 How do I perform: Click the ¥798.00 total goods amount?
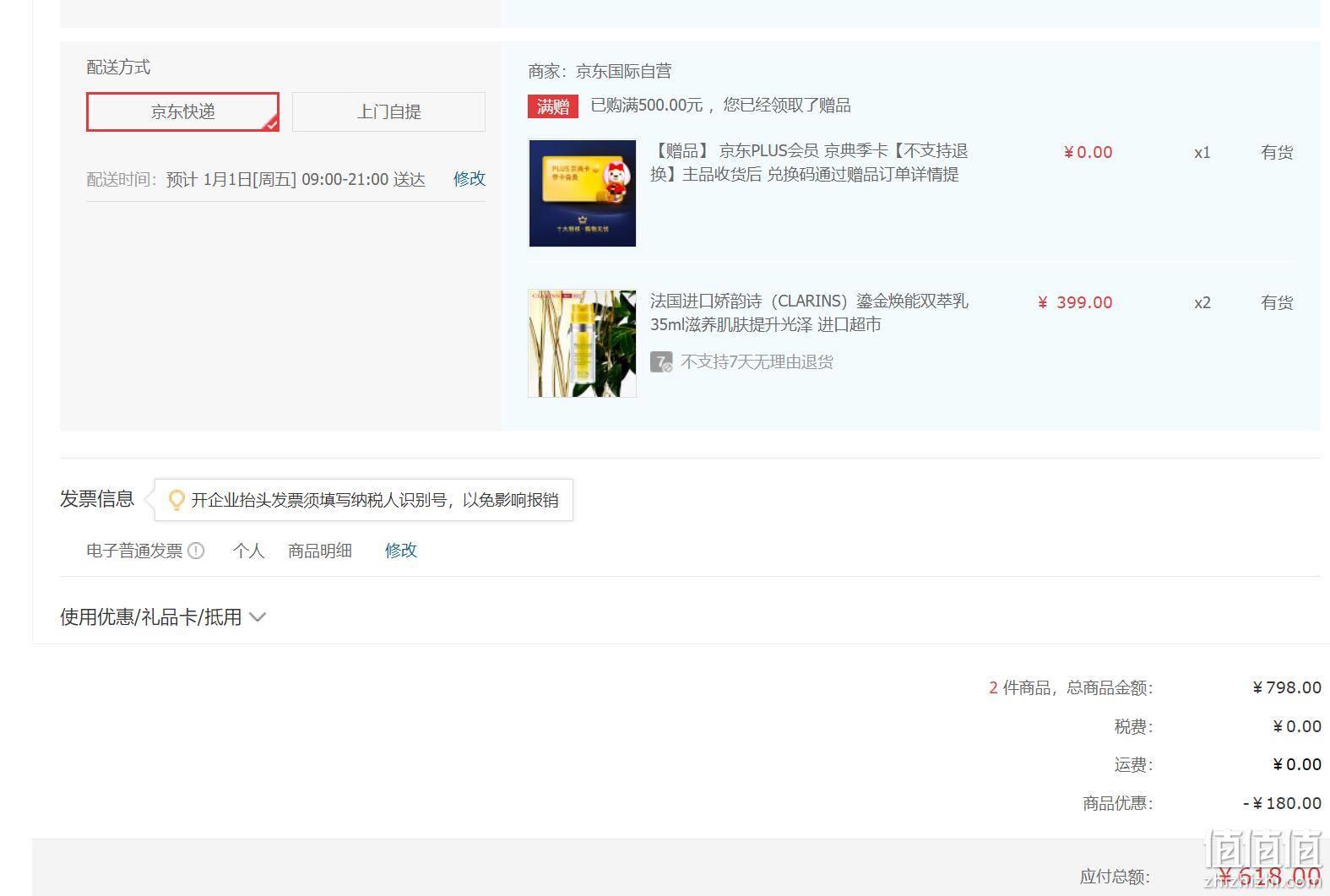[1287, 687]
